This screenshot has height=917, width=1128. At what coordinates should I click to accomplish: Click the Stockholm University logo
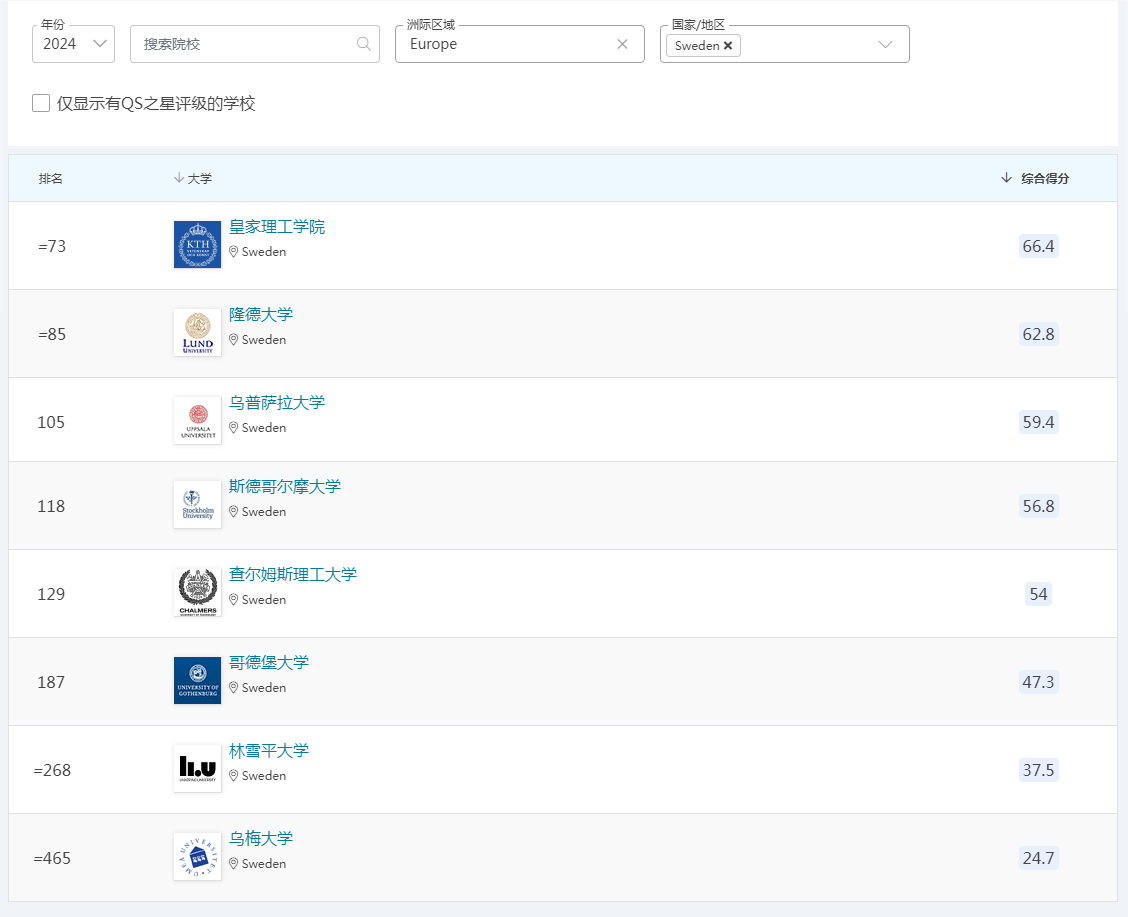click(x=197, y=505)
